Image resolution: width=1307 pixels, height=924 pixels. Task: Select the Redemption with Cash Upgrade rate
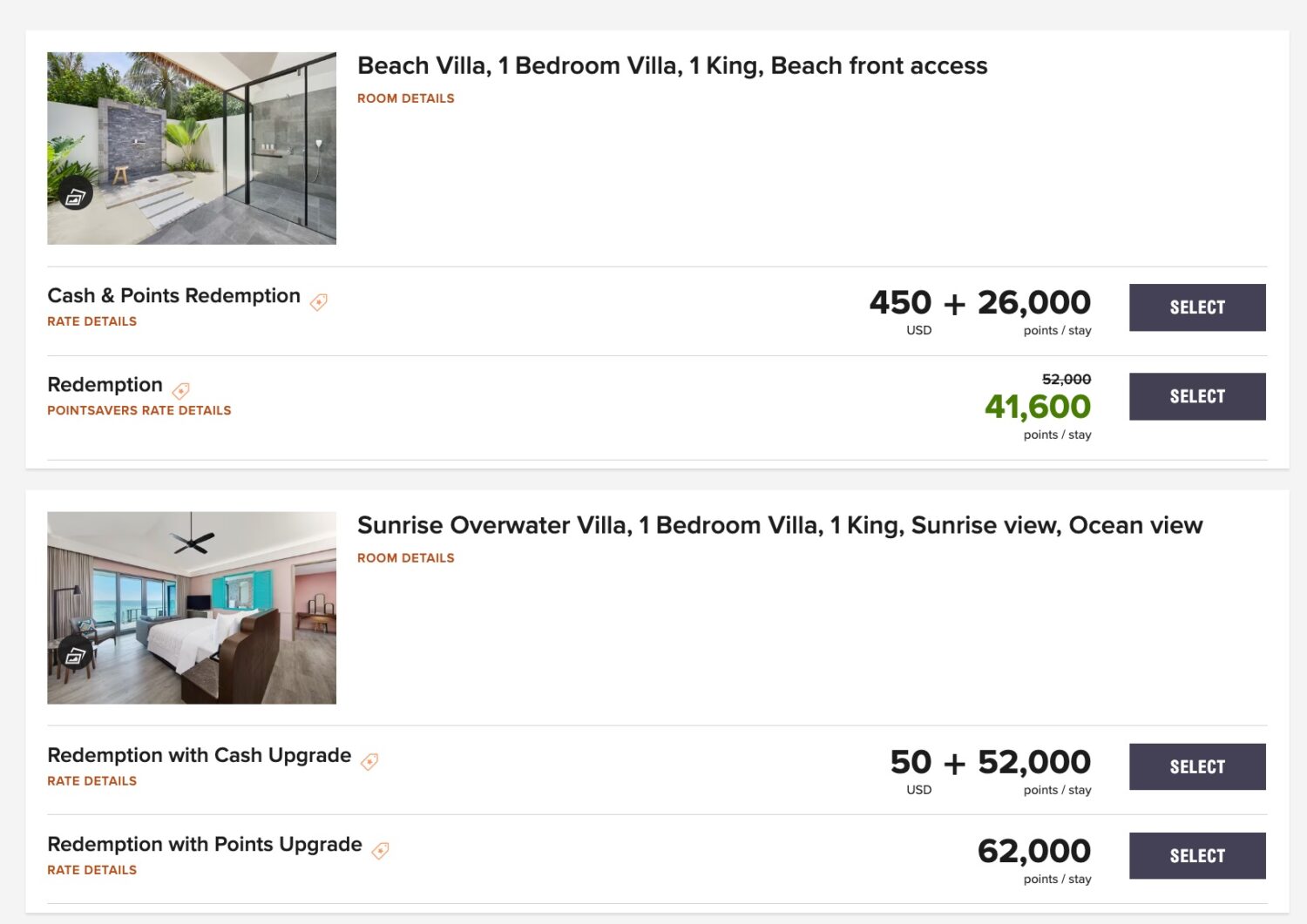(x=1197, y=766)
